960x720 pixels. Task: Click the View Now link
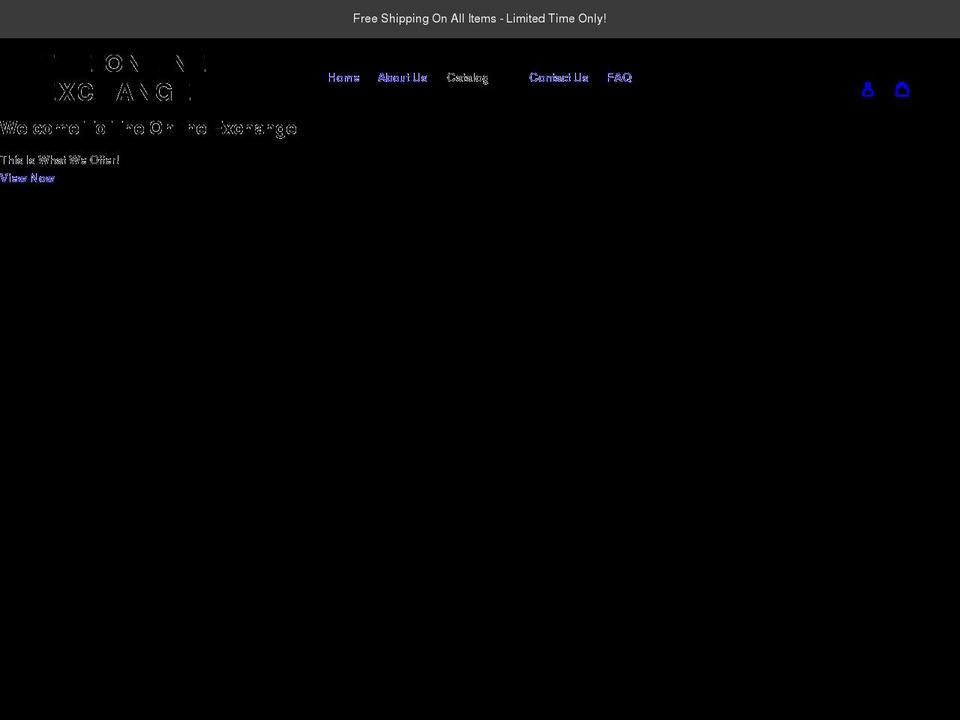click(x=28, y=178)
